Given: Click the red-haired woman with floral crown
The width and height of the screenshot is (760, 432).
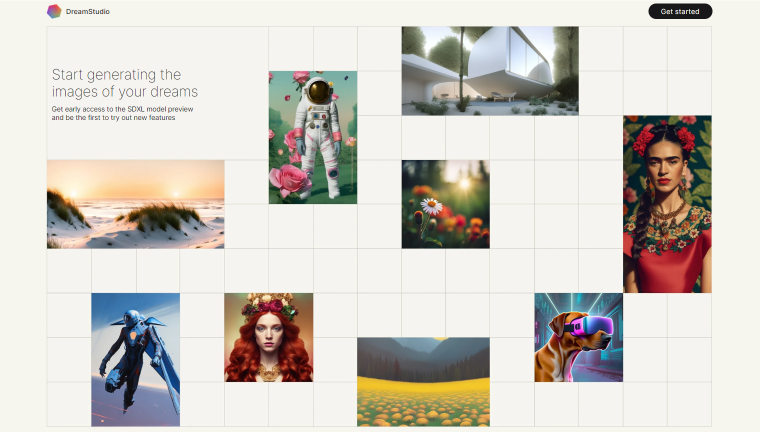Looking at the screenshot, I should (x=269, y=337).
